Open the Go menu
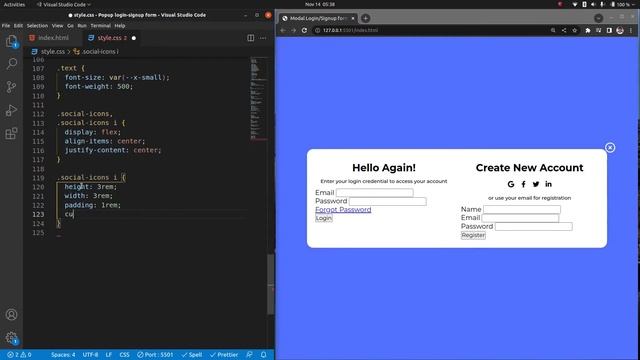Viewport: 640px width, 360px height. tap(70, 26)
